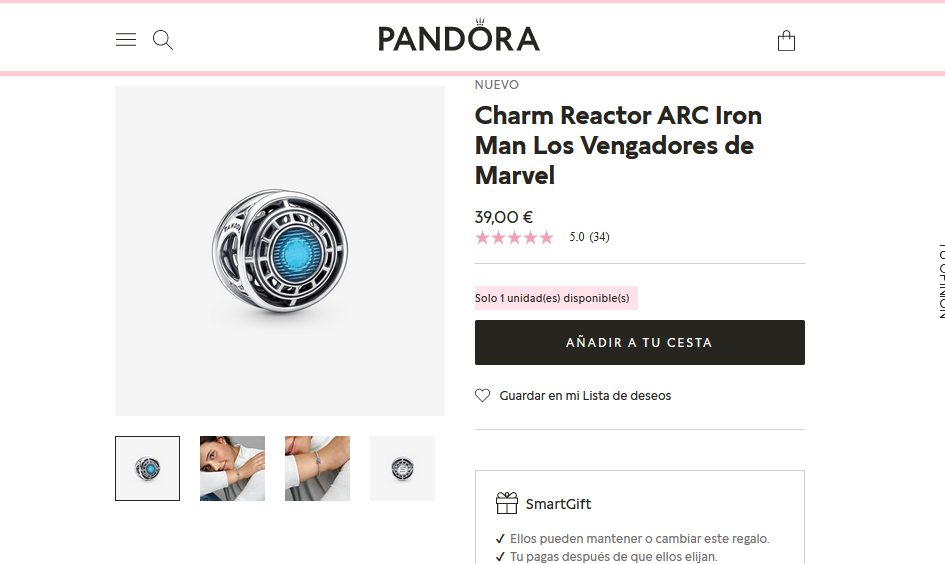Click the Solo 1 unidad disponible badge
Viewport: 945px width, 564px height.
[x=556, y=298]
